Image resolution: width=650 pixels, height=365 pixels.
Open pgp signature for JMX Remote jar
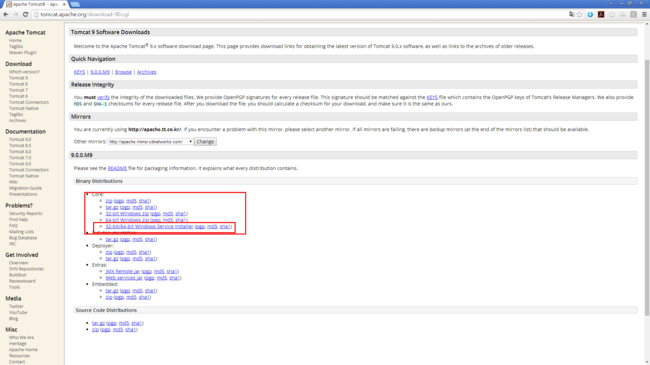point(147,272)
